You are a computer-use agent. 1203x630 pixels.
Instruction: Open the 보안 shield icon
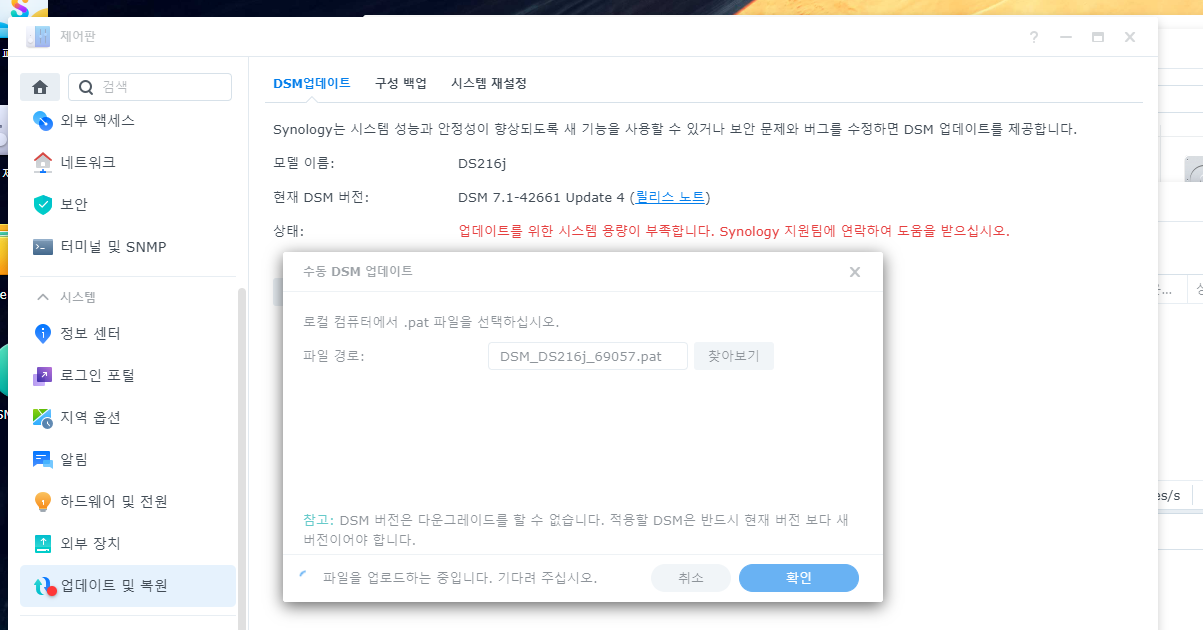[x=43, y=204]
